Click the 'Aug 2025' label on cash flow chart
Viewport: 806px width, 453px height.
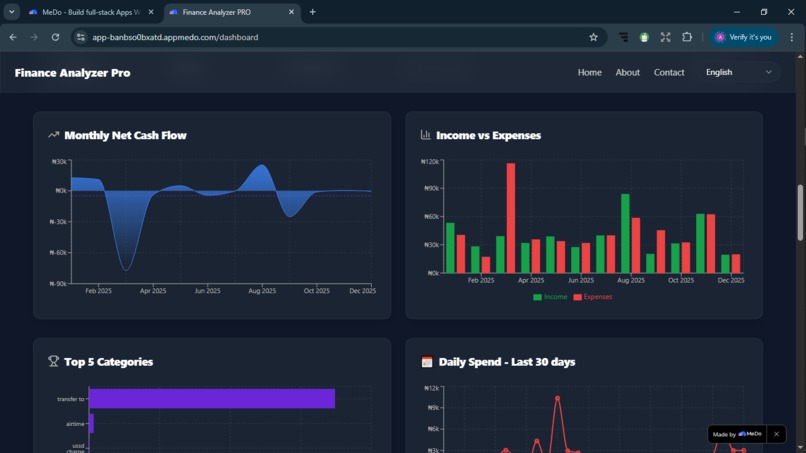tap(262, 291)
